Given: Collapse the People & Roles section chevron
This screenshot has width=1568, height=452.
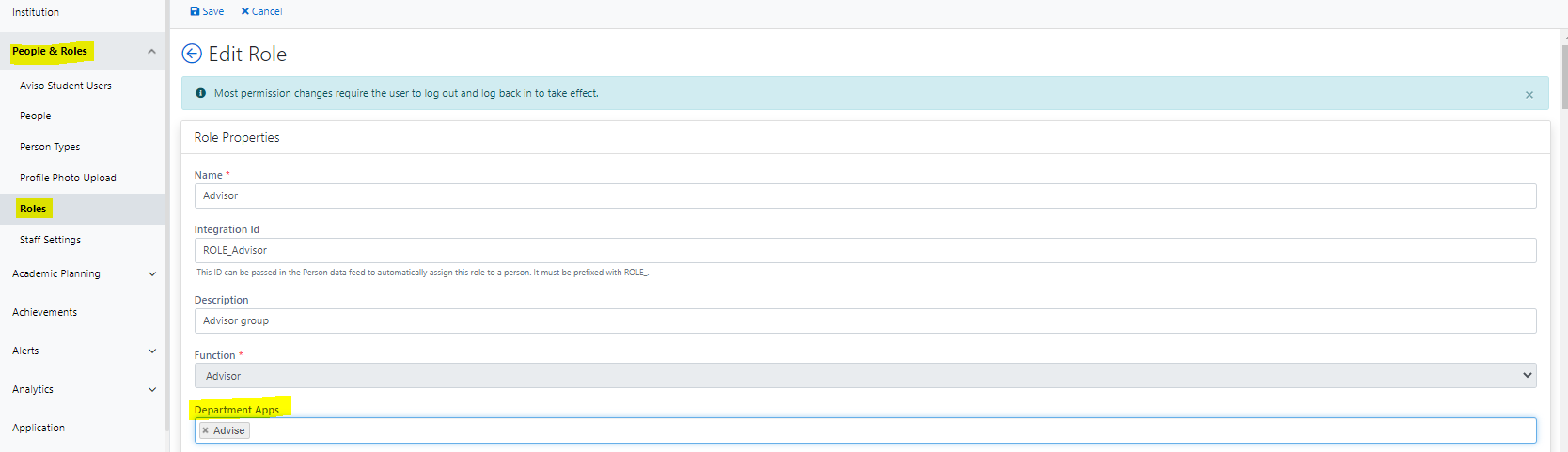Looking at the screenshot, I should (151, 52).
